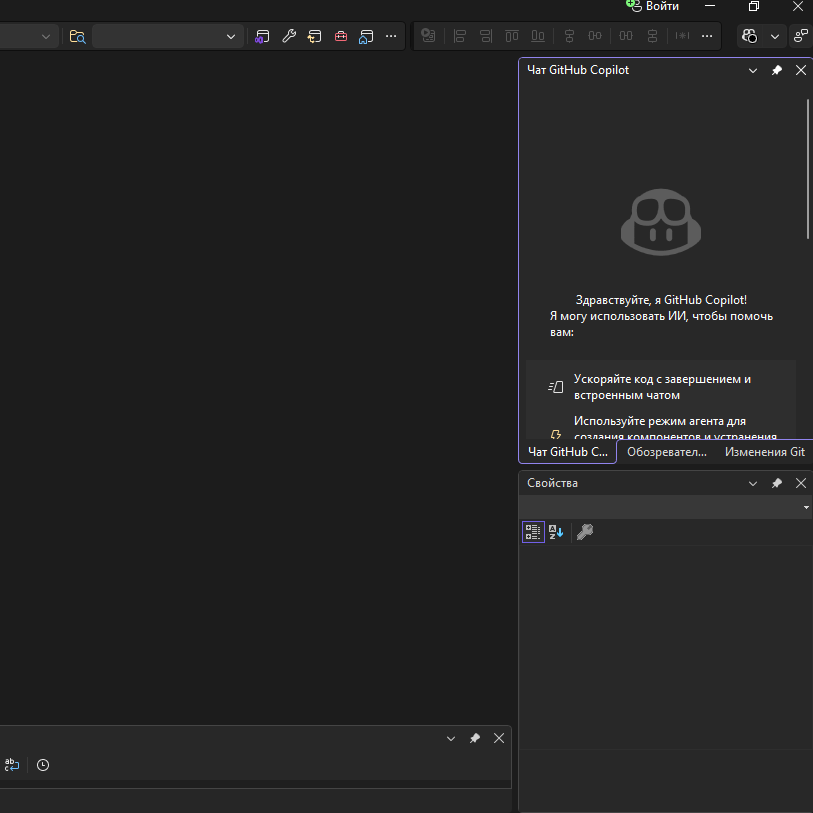813x813 pixels.
Task: Click the layout toolbar overflow ellipsis
Action: click(707, 36)
